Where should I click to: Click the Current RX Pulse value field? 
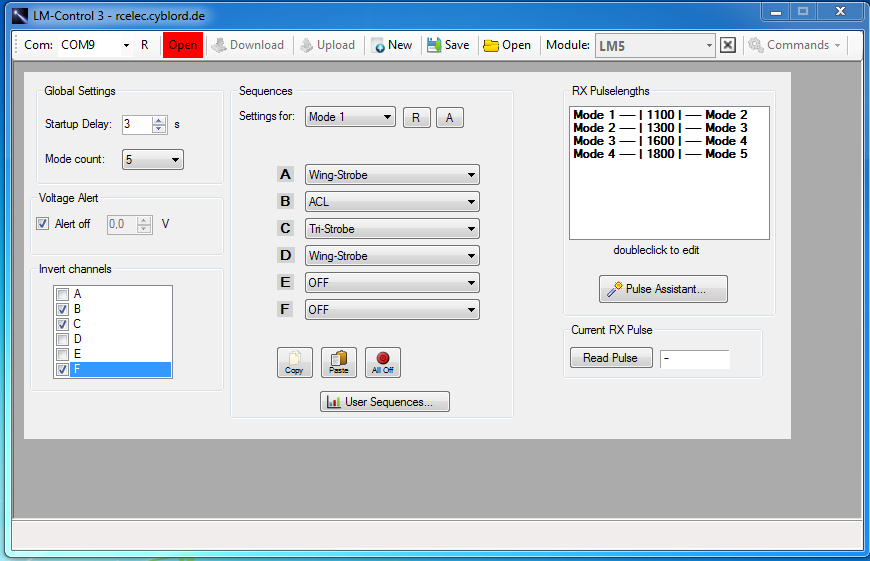(695, 359)
